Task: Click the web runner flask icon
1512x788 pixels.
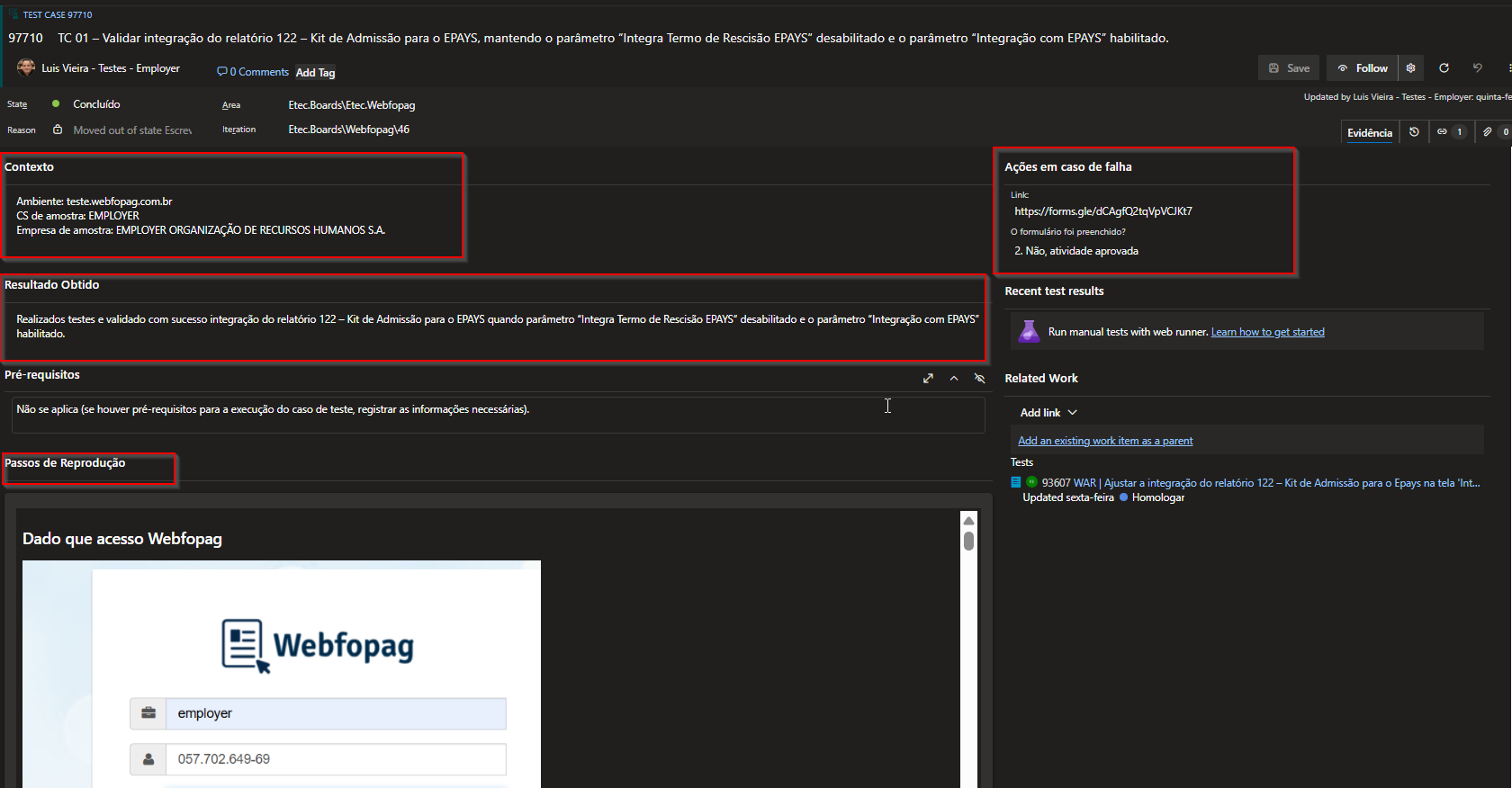Action: tap(1028, 332)
